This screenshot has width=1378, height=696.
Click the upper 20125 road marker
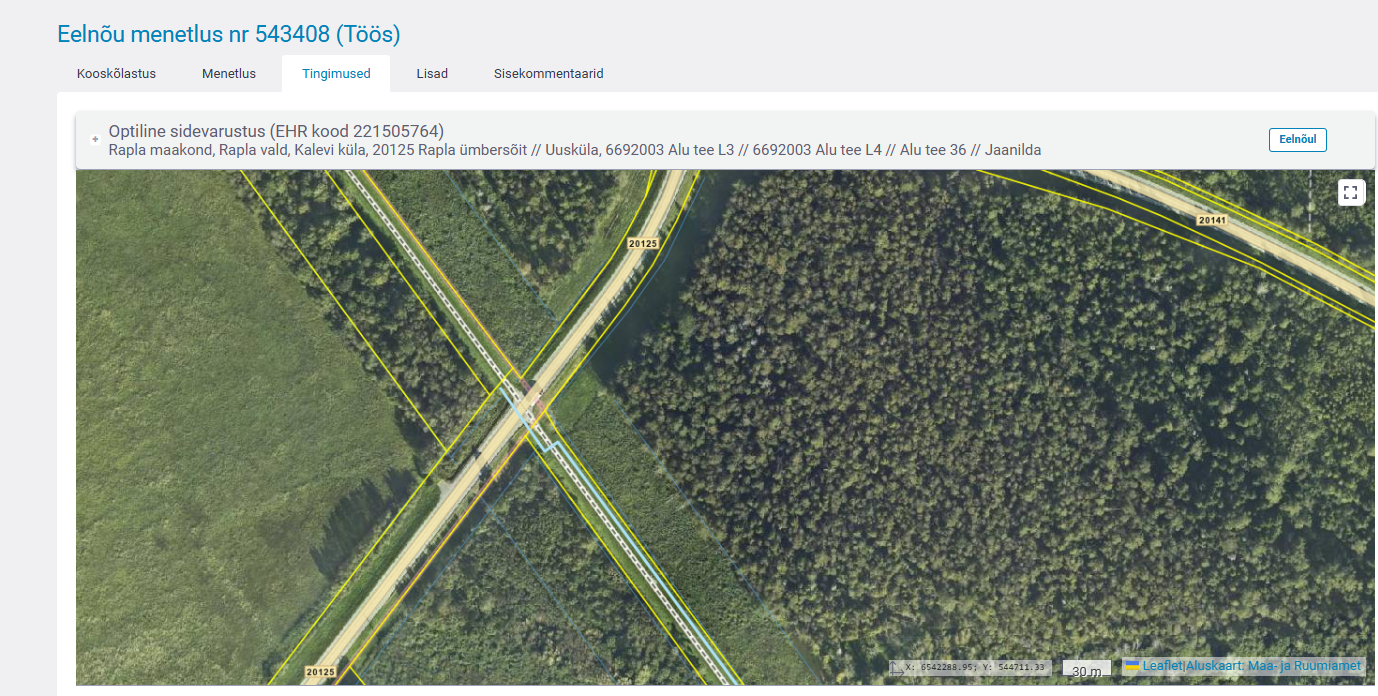(x=642, y=243)
